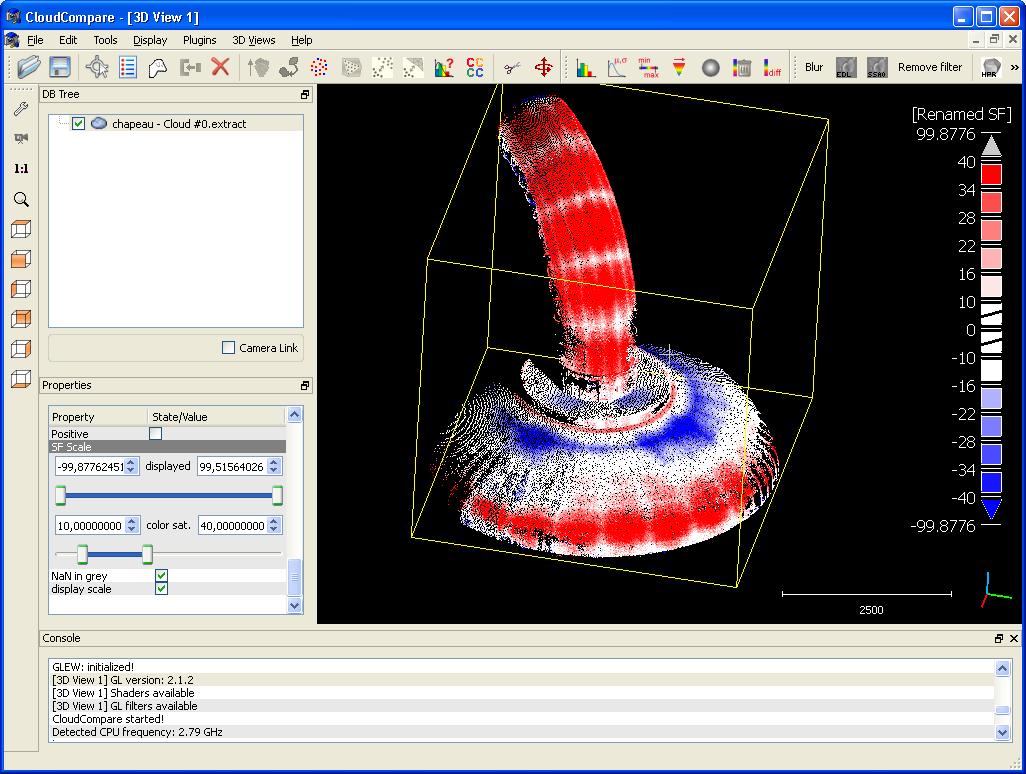This screenshot has height=774, width=1026.
Task: Click the red X delete icon
Action: point(221,67)
